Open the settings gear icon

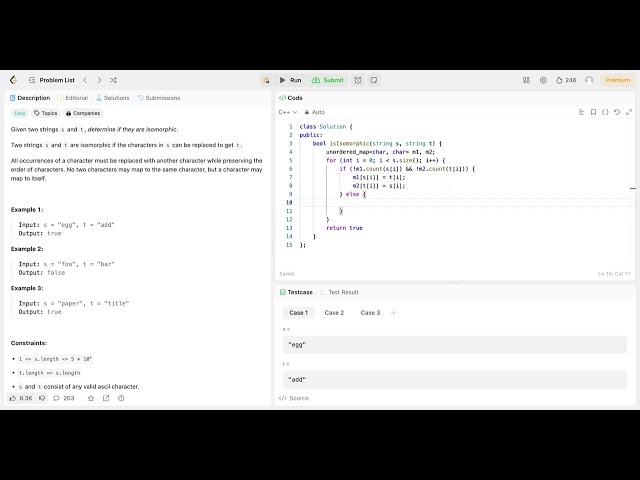(543, 80)
